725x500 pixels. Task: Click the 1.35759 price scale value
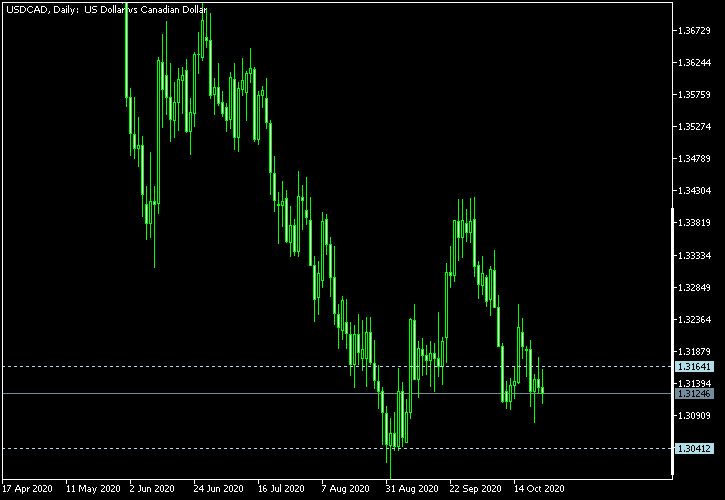(694, 95)
